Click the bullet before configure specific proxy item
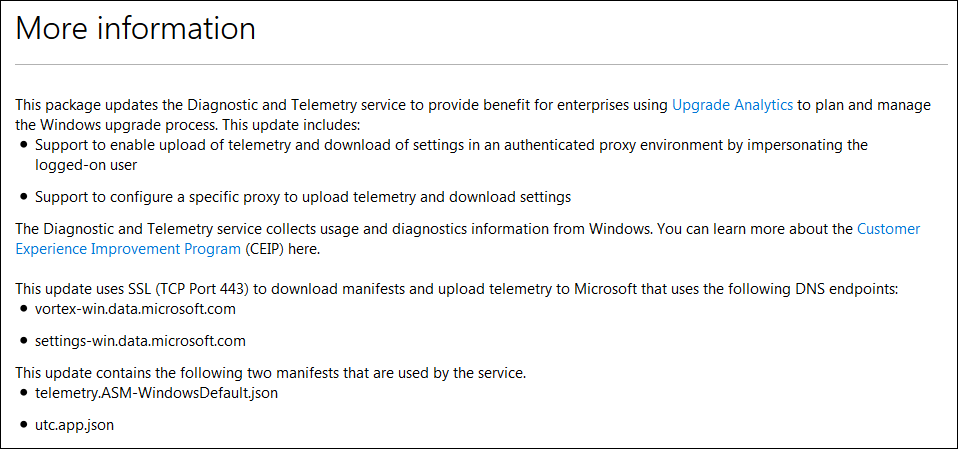Screen dimensions: 958x449 tap(24, 197)
